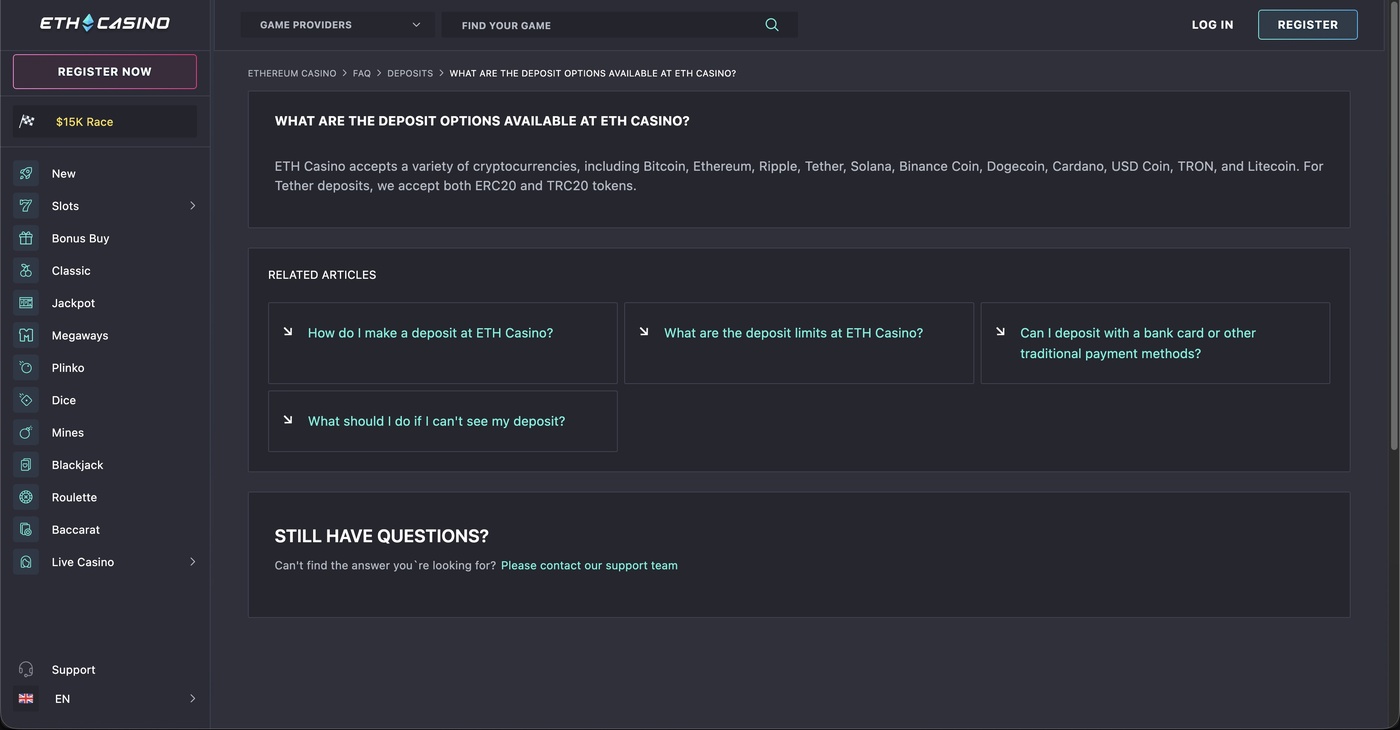Viewport: 1400px width, 730px height.
Task: Click the 'Related Articles' heading text
Action: 322,275
